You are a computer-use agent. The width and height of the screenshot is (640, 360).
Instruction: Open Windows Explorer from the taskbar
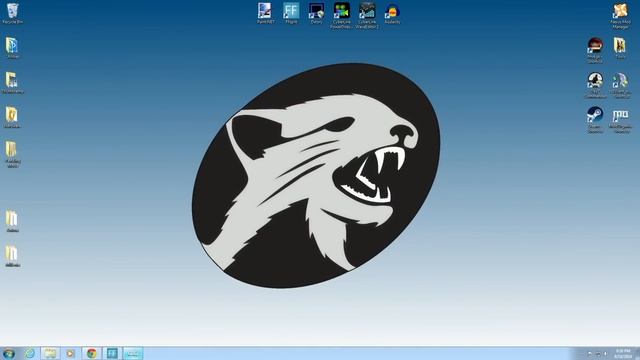50,353
